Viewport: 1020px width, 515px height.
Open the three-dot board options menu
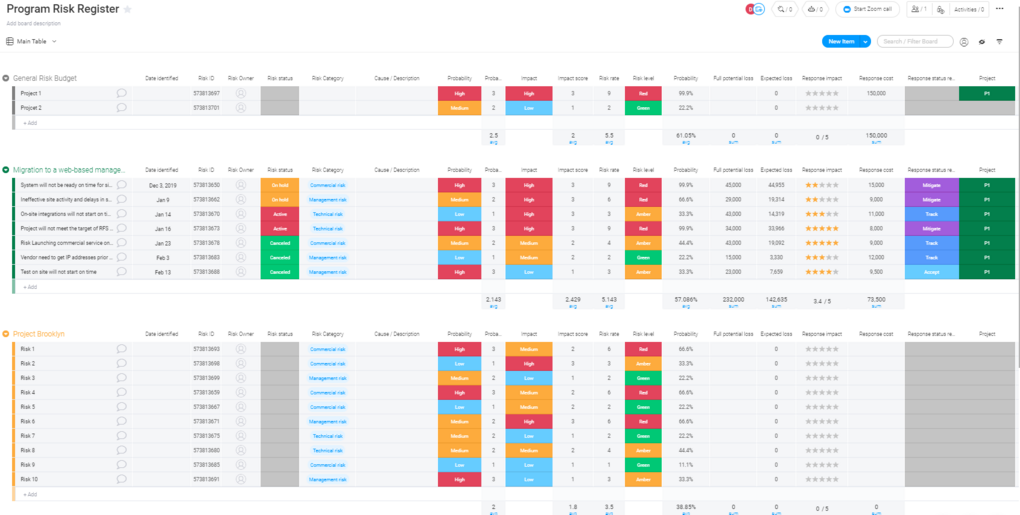pyautogui.click(x=1000, y=8)
